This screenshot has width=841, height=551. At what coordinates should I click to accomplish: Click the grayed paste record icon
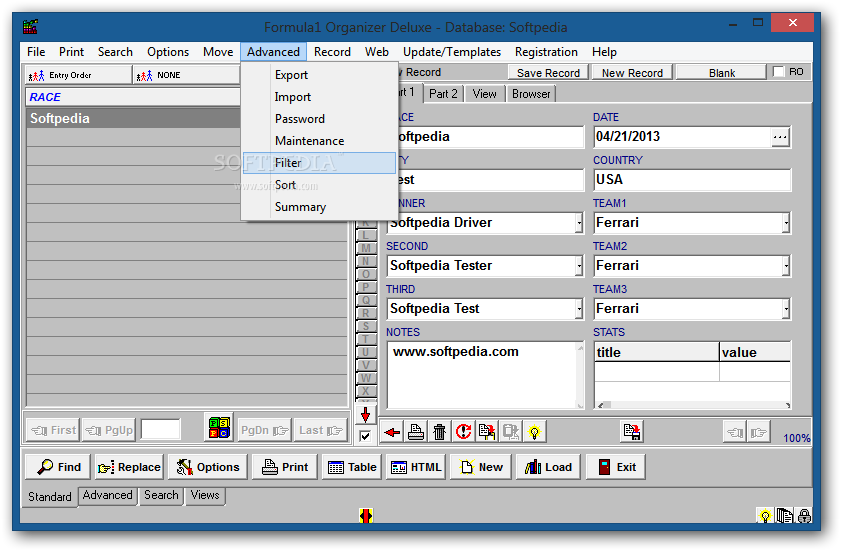click(511, 432)
